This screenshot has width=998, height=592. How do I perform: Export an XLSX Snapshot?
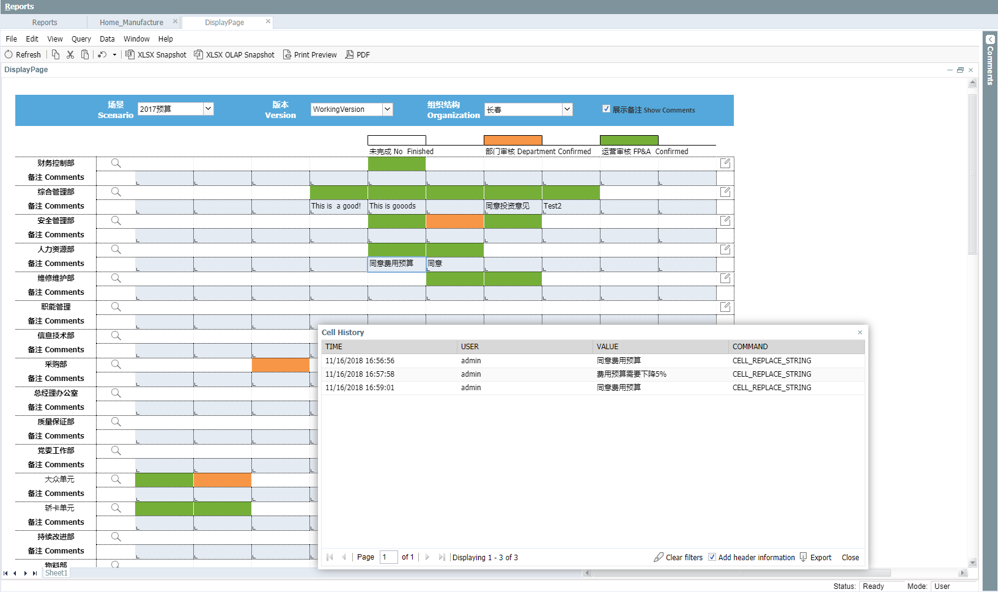point(156,55)
